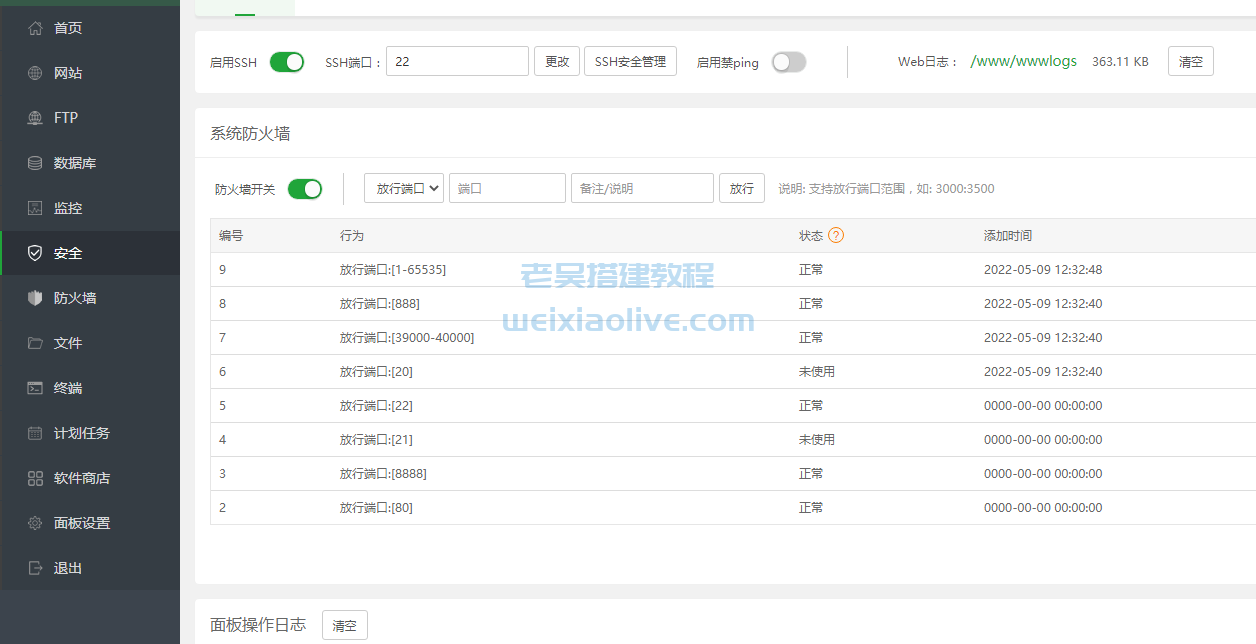Open the 数据库 database icon
This screenshot has width=1256, height=644.
click(33, 162)
